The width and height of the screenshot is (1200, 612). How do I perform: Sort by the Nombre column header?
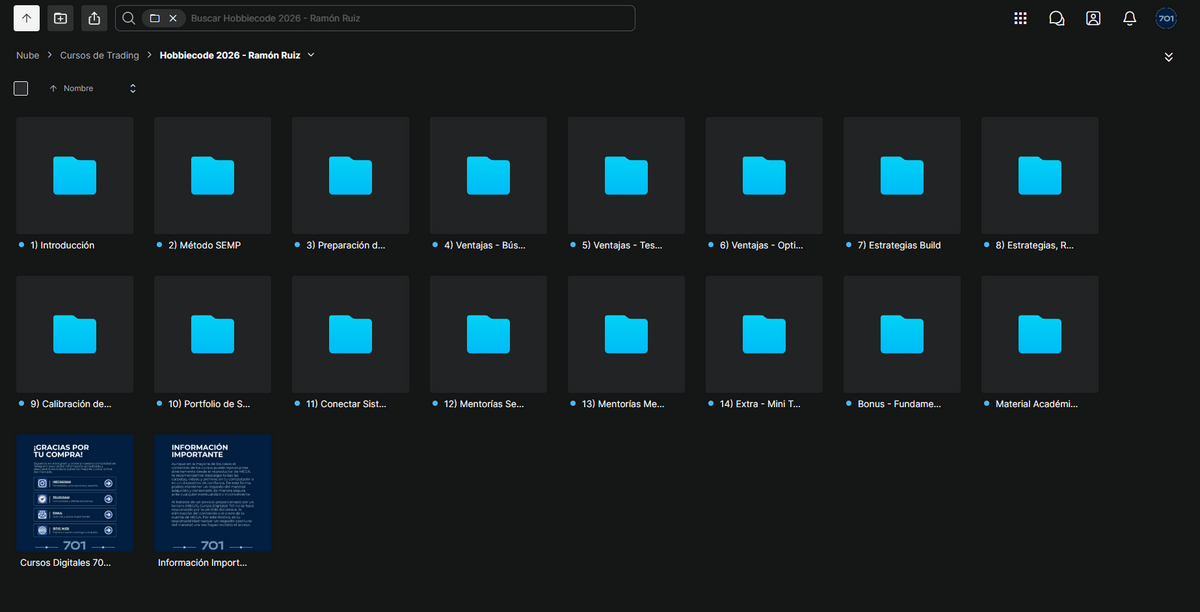tap(78, 88)
